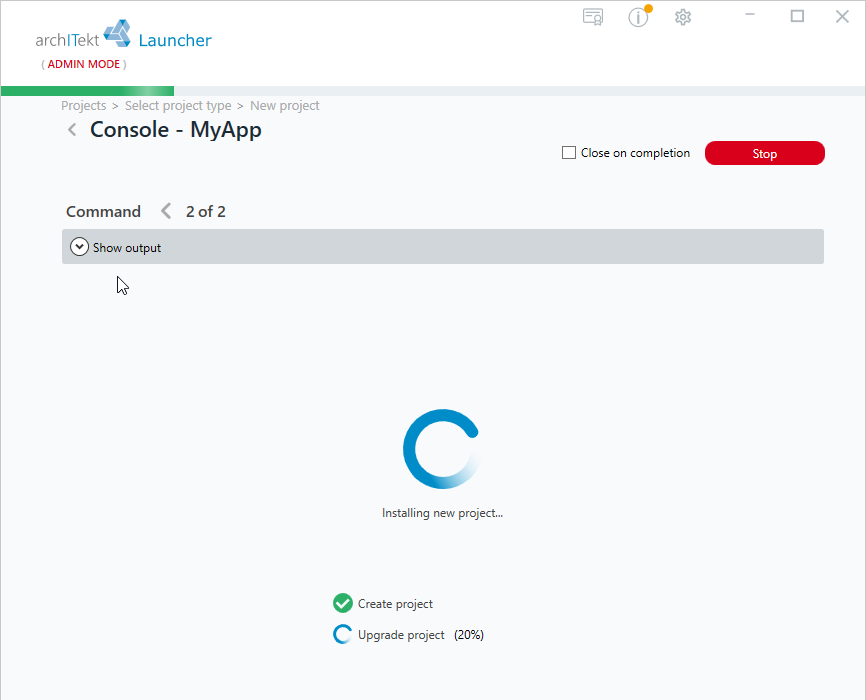Click the archITekt Launcher logo
Viewport: 866px width, 700px height.
tap(124, 35)
